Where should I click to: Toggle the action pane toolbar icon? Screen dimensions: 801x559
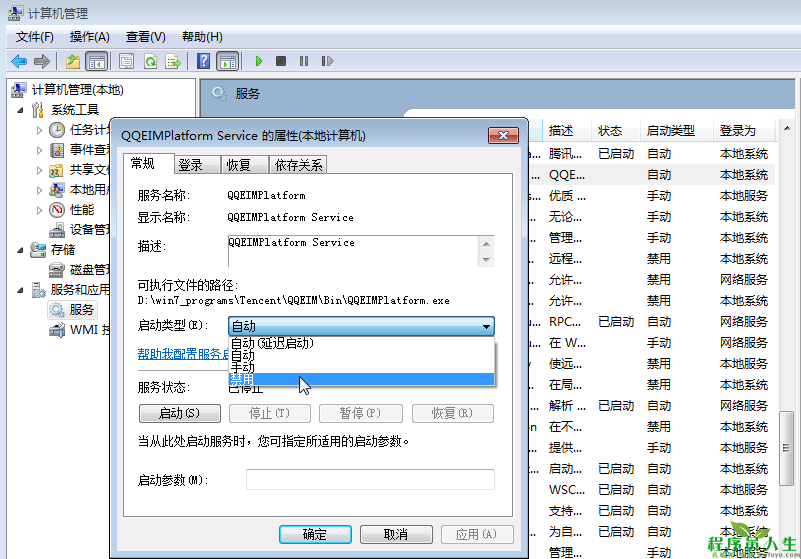click(228, 62)
